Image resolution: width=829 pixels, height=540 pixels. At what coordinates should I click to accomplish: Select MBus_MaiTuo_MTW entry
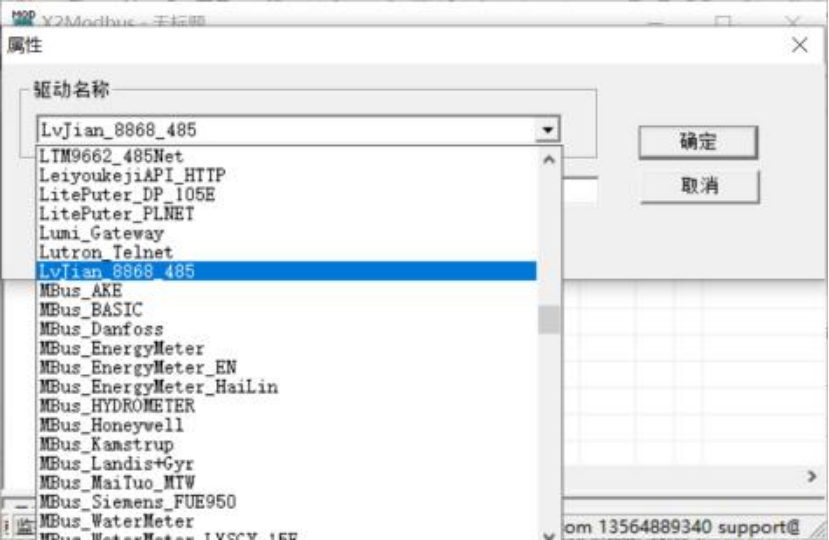(x=287, y=482)
